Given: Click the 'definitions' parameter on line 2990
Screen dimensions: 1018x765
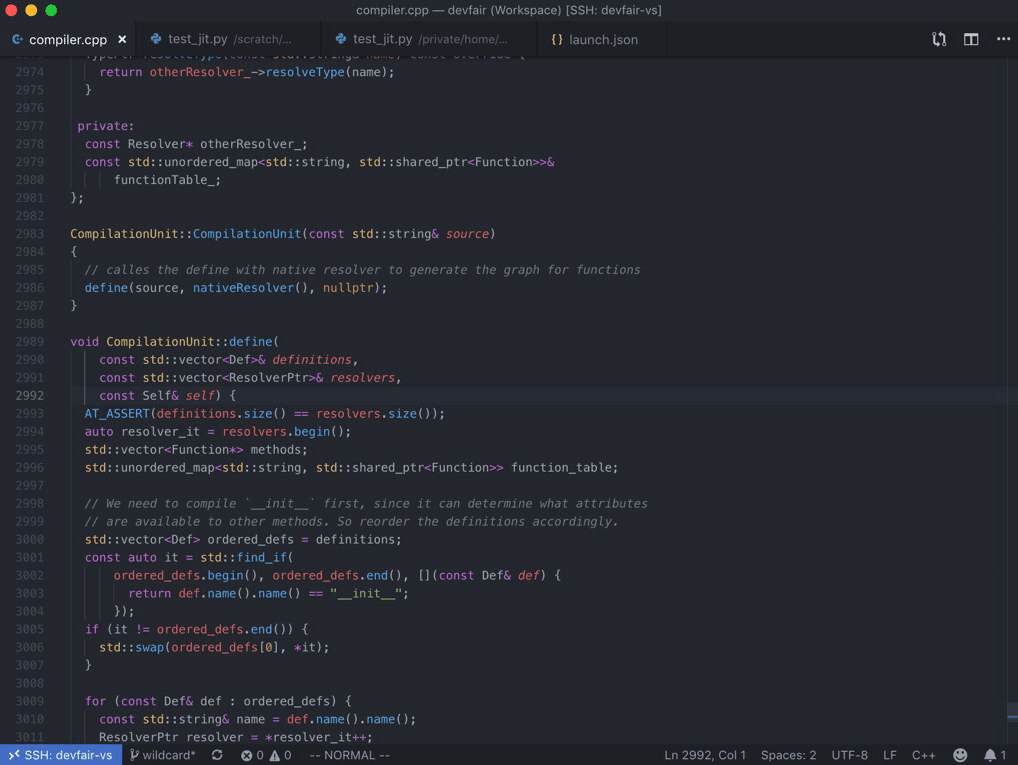Looking at the screenshot, I should tap(312, 360).
